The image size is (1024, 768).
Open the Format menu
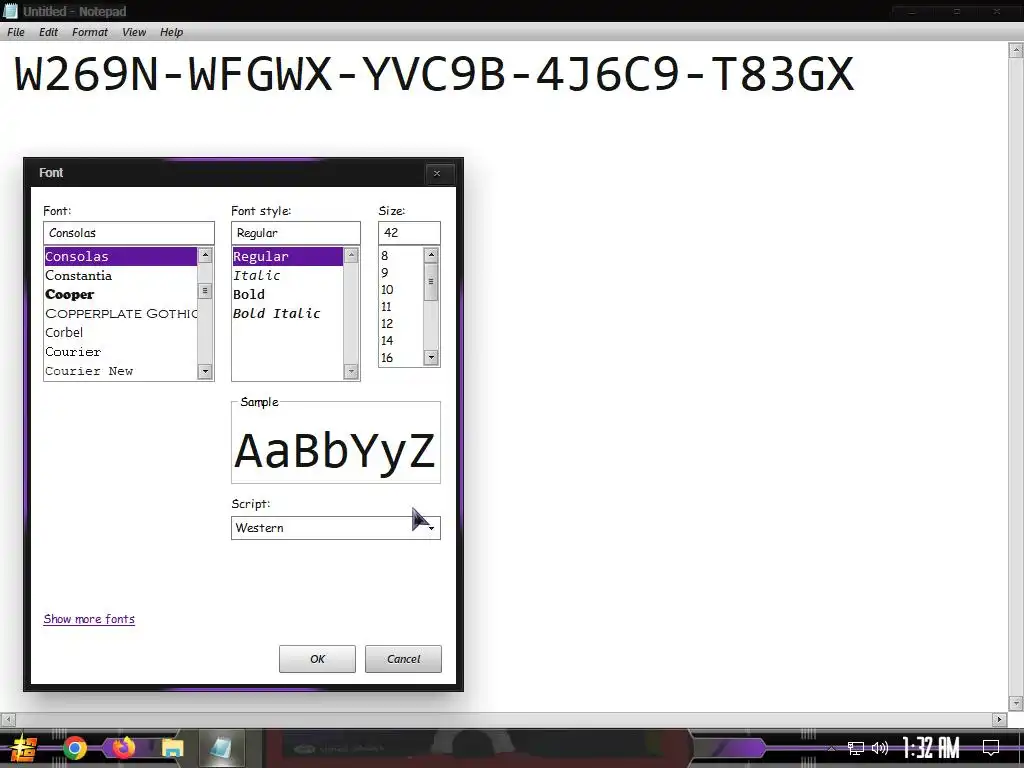(x=89, y=32)
